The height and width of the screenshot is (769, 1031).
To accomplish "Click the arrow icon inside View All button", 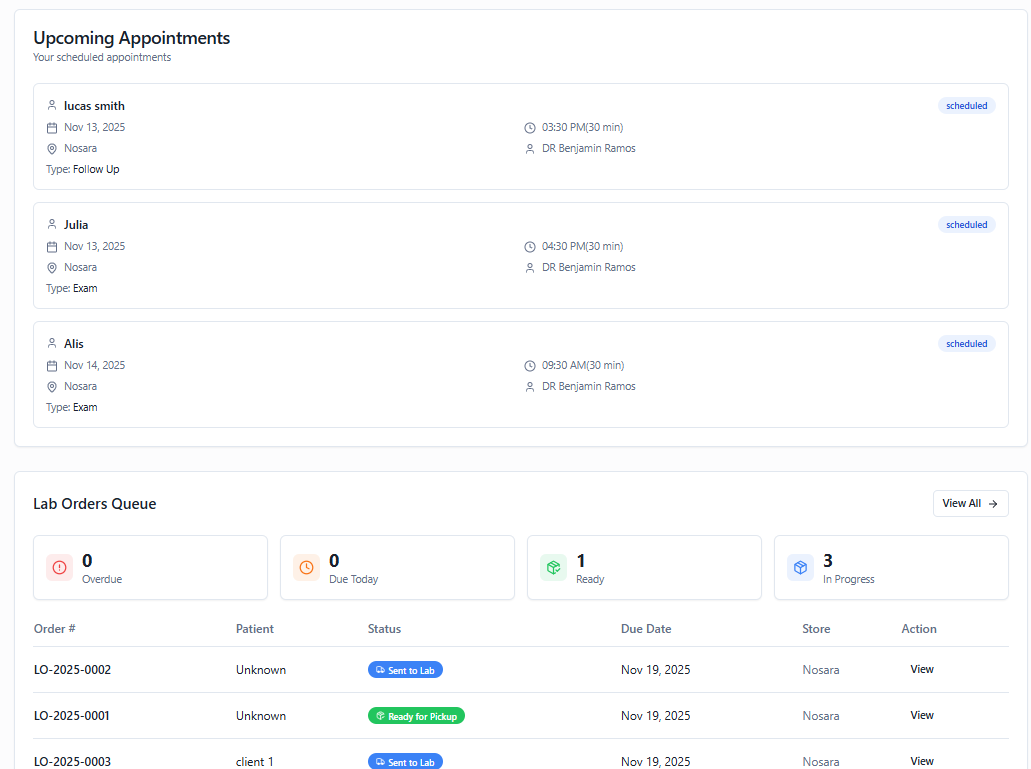I will point(994,503).
